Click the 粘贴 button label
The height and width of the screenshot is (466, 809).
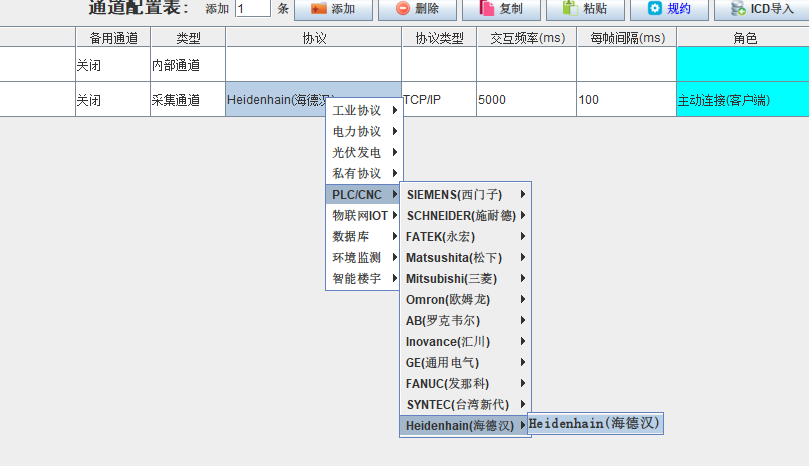[x=595, y=9]
